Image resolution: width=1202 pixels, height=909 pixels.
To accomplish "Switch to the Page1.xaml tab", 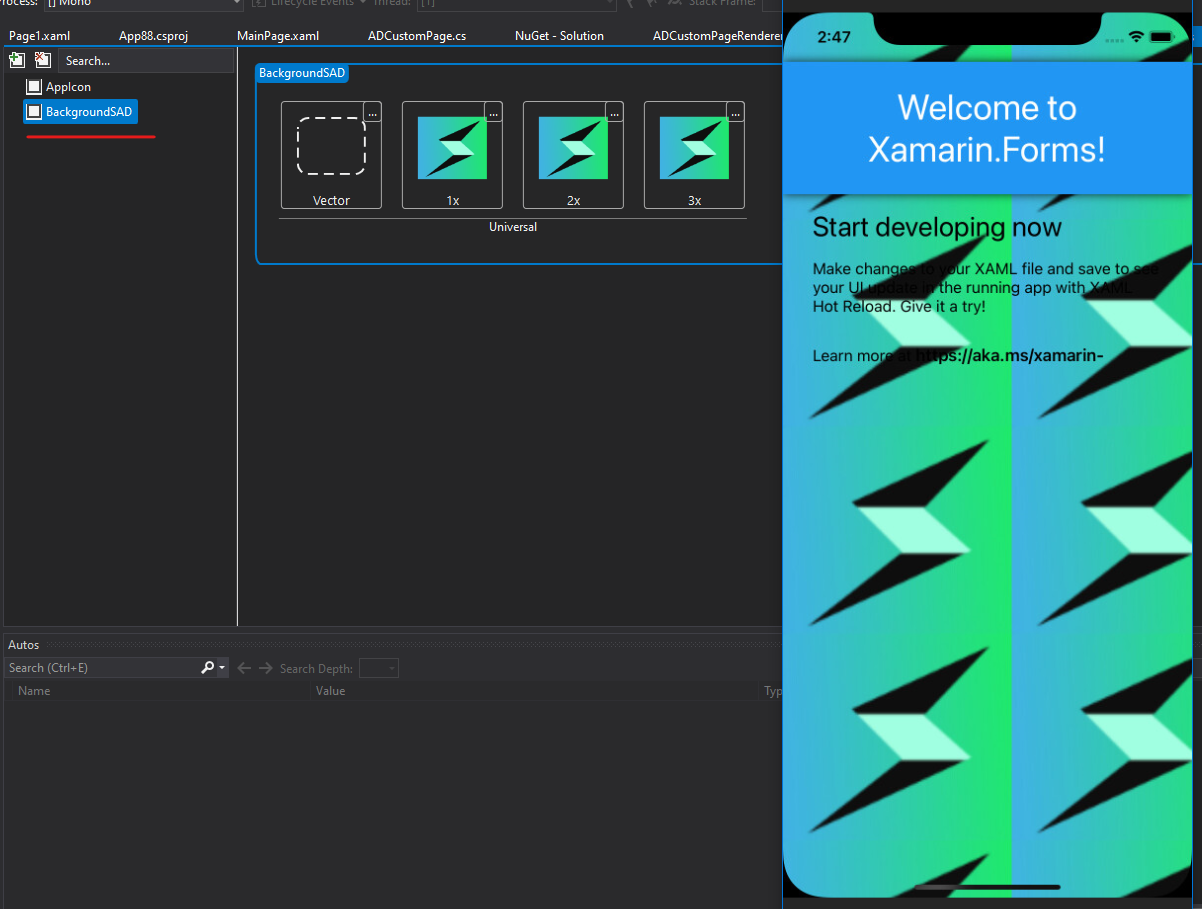I will pyautogui.click(x=40, y=36).
